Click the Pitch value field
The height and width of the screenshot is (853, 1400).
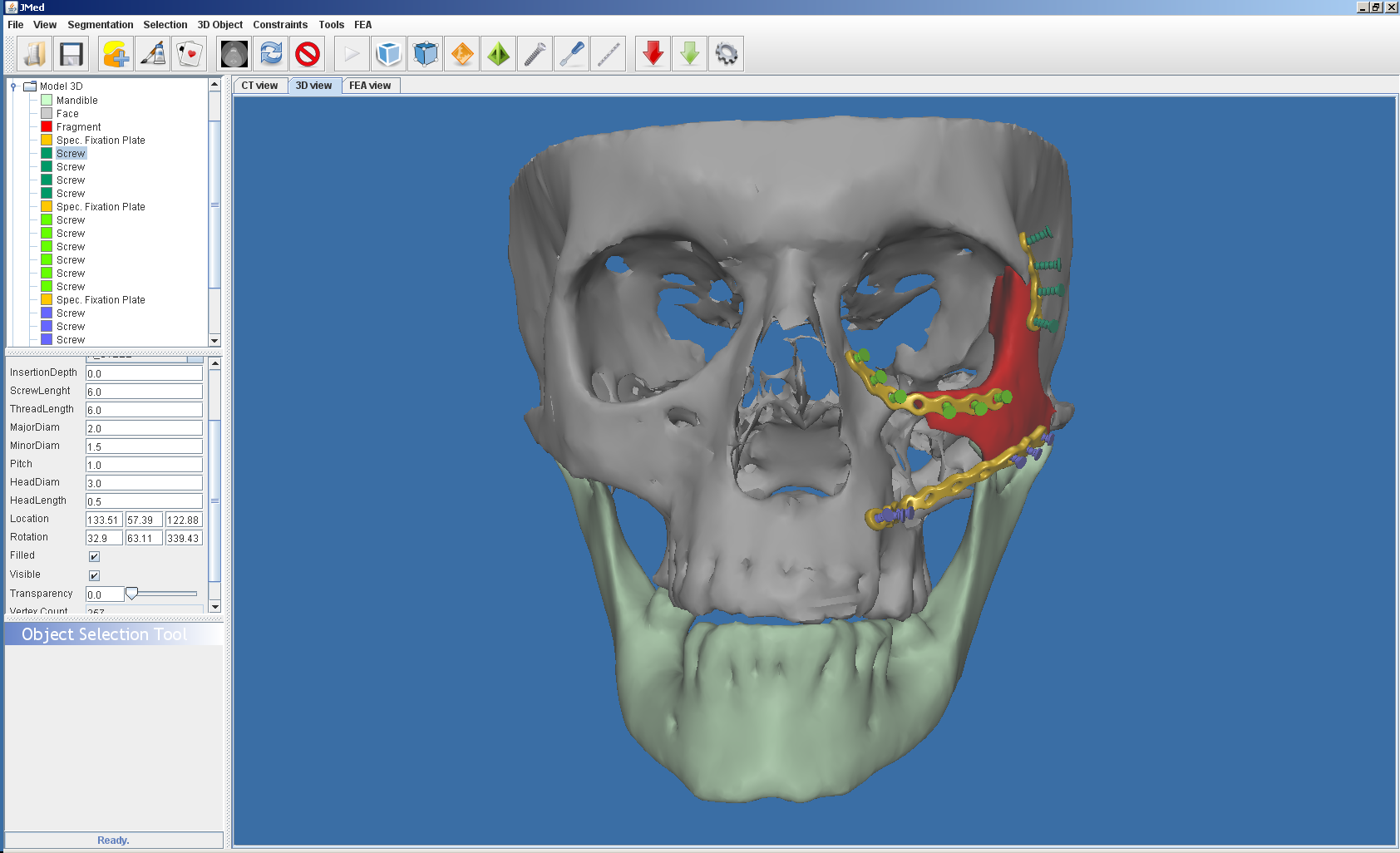(144, 465)
